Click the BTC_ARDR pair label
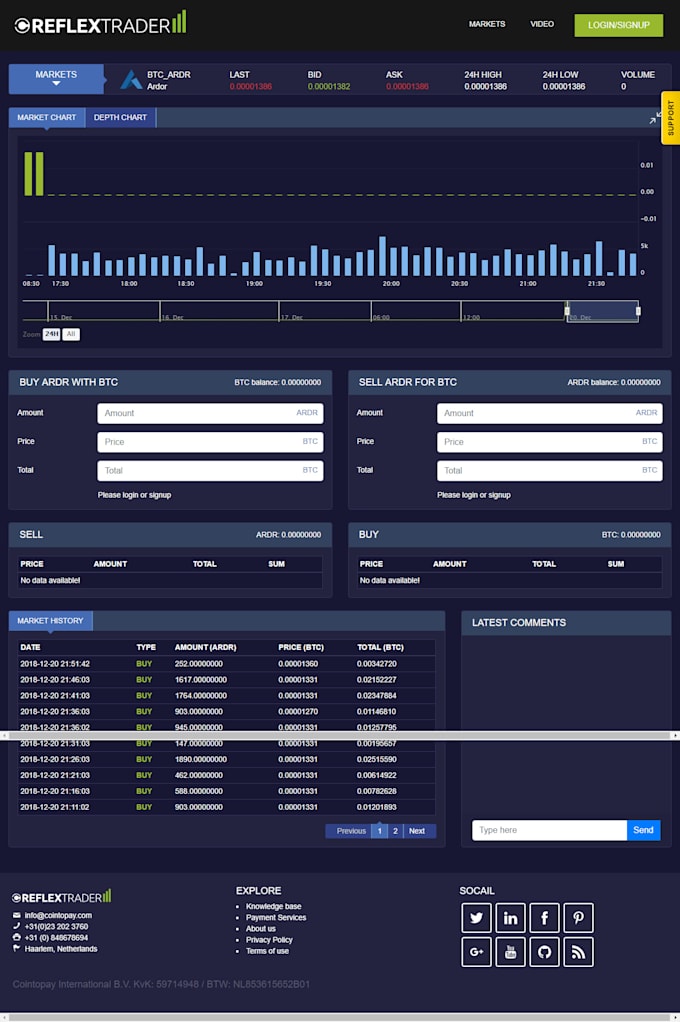680x1022 pixels. [168, 74]
